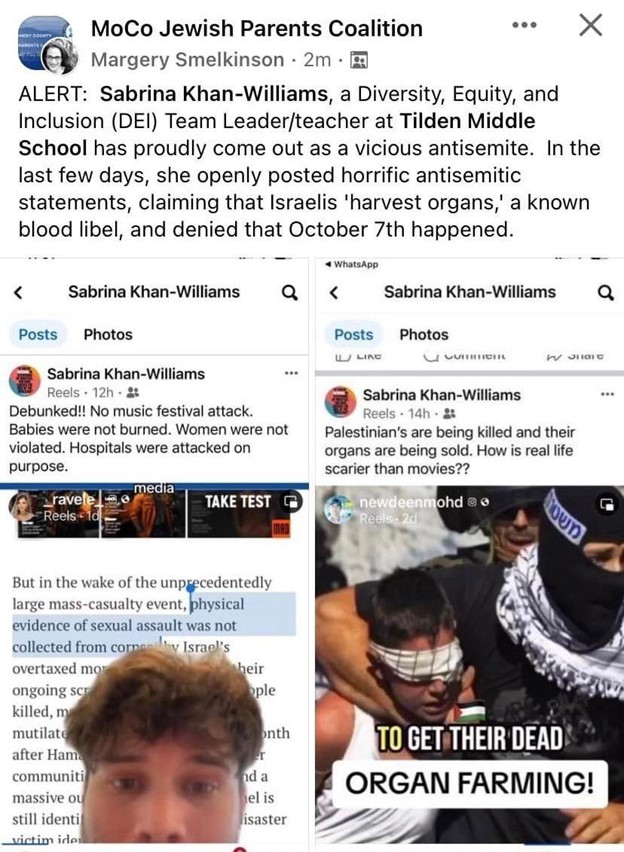Open the MoCo Jewish Parents Coalition avatar
The image size is (624, 852).
click(x=47, y=45)
